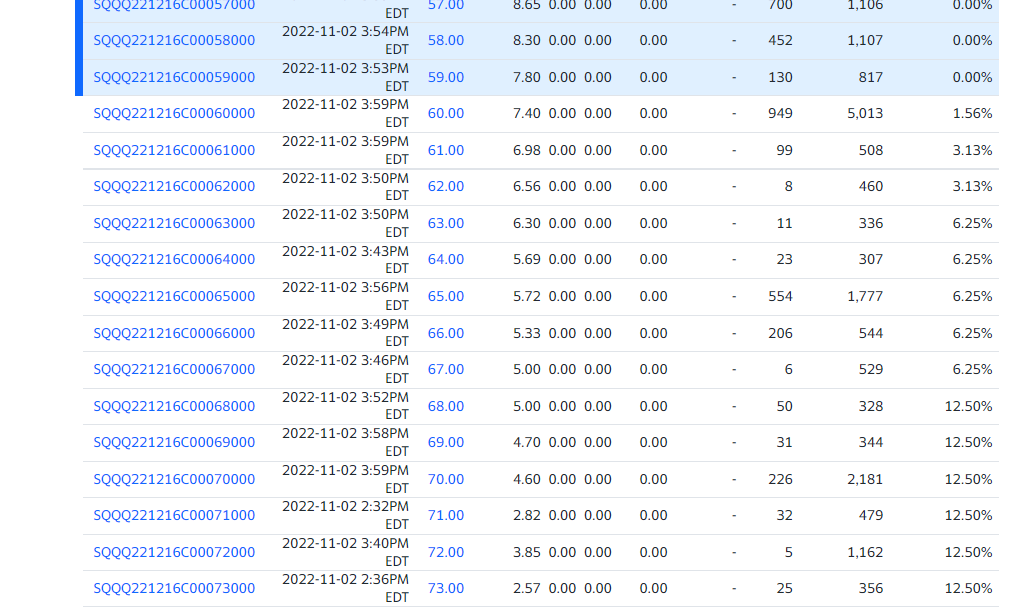Image resolution: width=1031 pixels, height=607 pixels.
Task: Click volume value 226
Action: 780,479
